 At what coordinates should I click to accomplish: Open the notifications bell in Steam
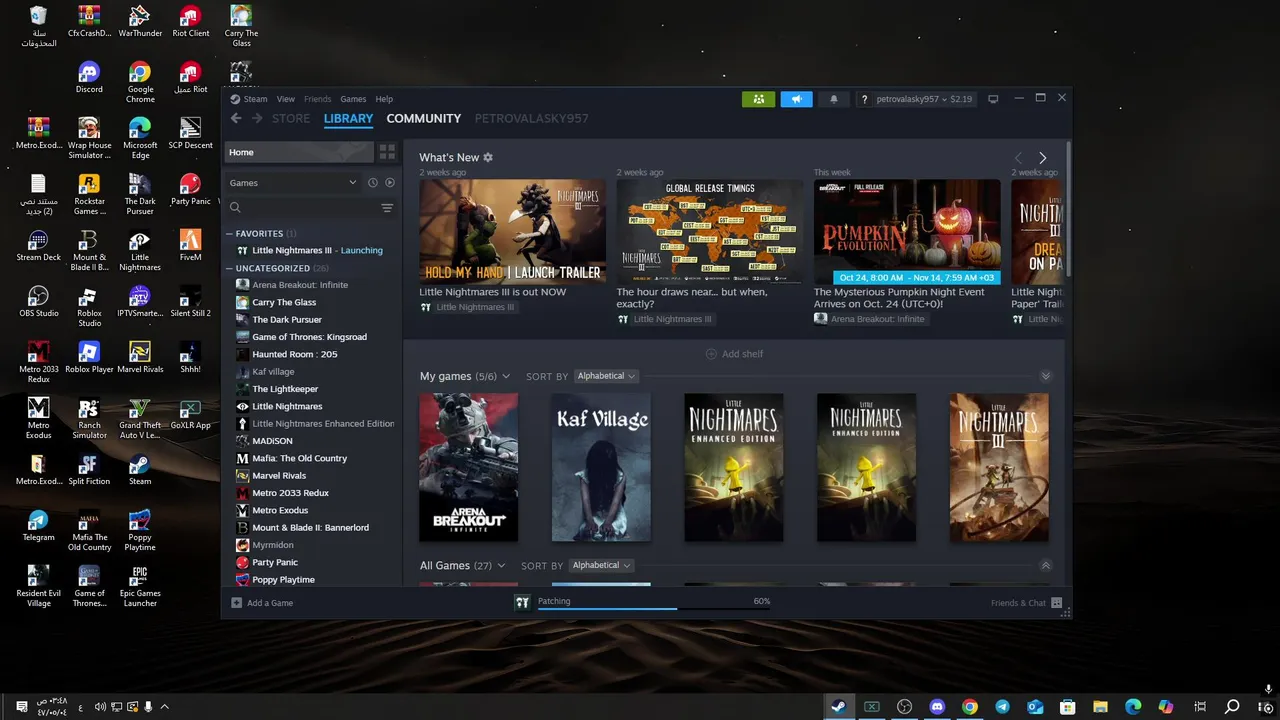click(x=834, y=99)
